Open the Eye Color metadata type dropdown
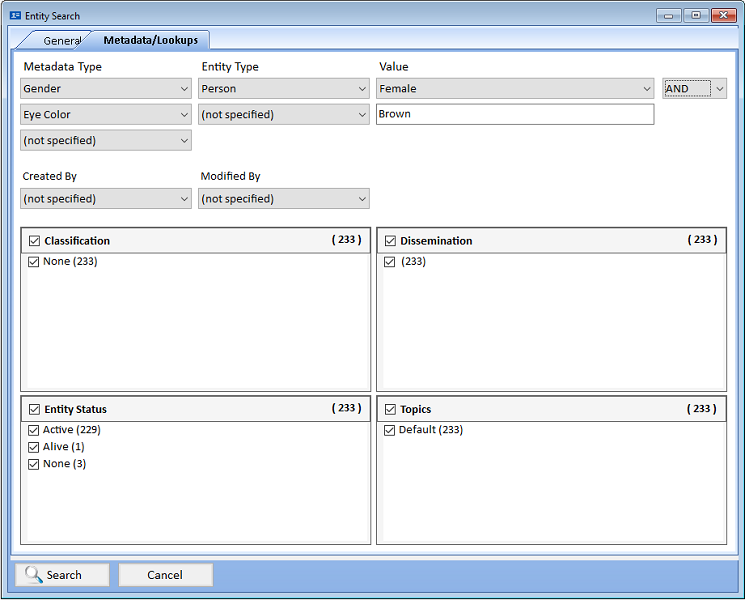745x600 pixels. click(x=106, y=114)
